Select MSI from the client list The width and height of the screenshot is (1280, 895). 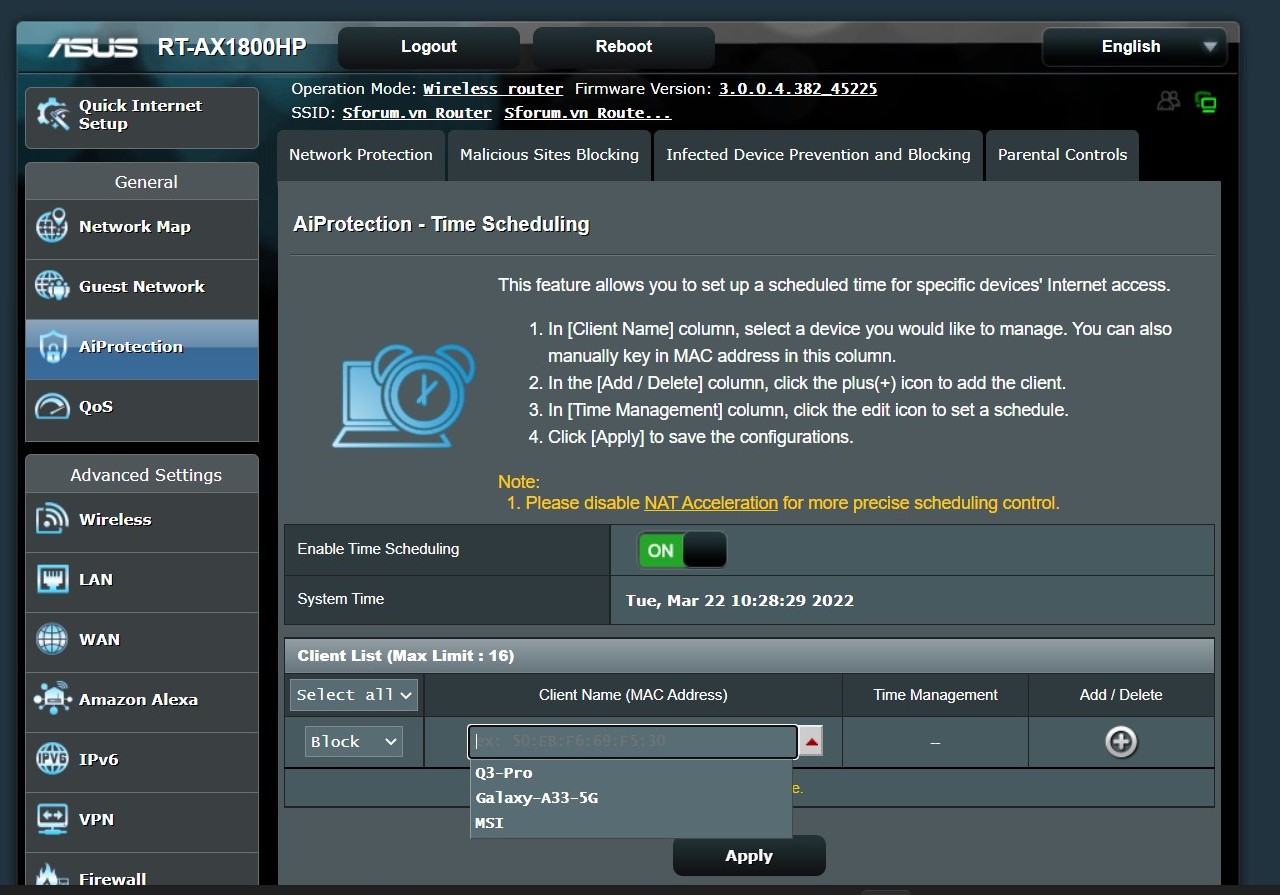point(631,823)
